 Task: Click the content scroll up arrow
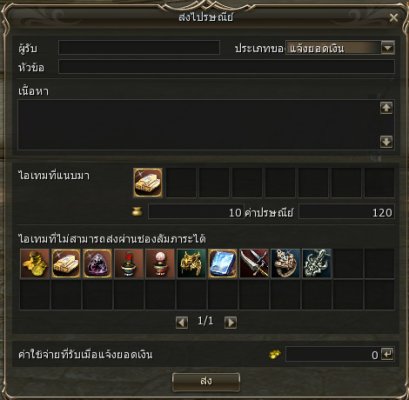[x=386, y=108]
